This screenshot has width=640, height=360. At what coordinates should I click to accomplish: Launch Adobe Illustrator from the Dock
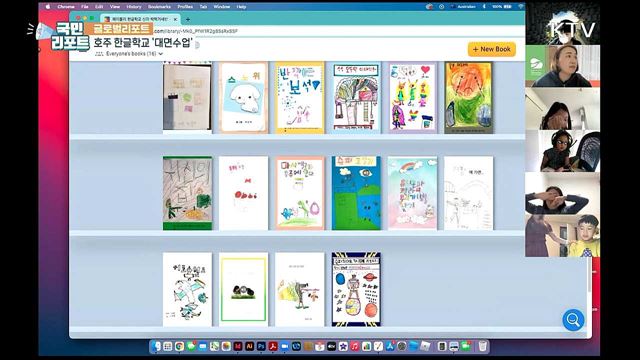coord(249,347)
